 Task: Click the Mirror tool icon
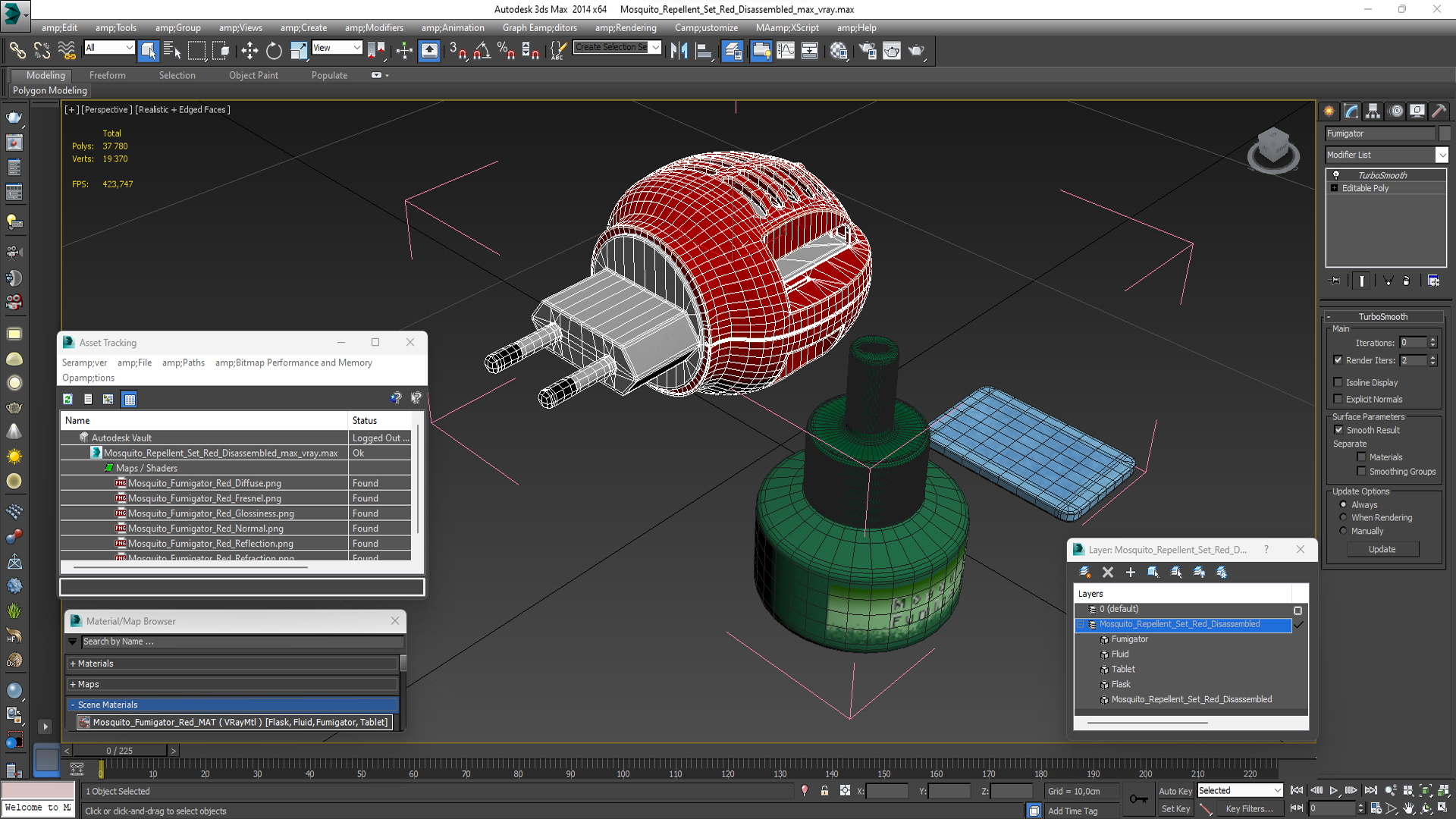(679, 51)
